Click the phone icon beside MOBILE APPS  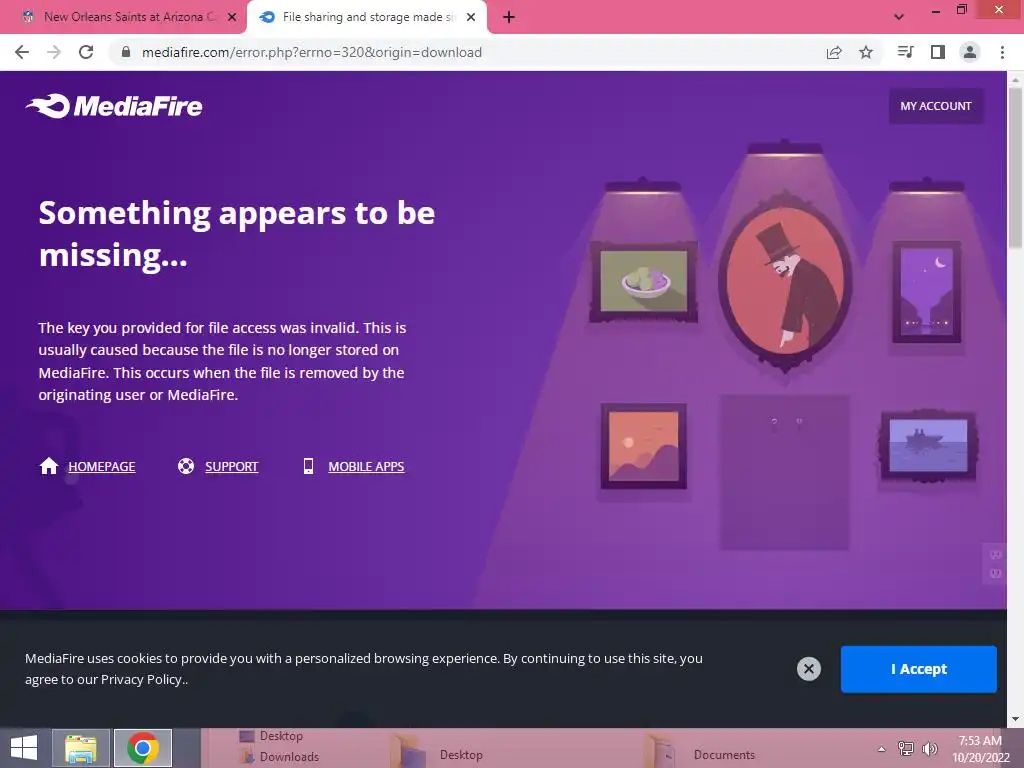(x=308, y=466)
